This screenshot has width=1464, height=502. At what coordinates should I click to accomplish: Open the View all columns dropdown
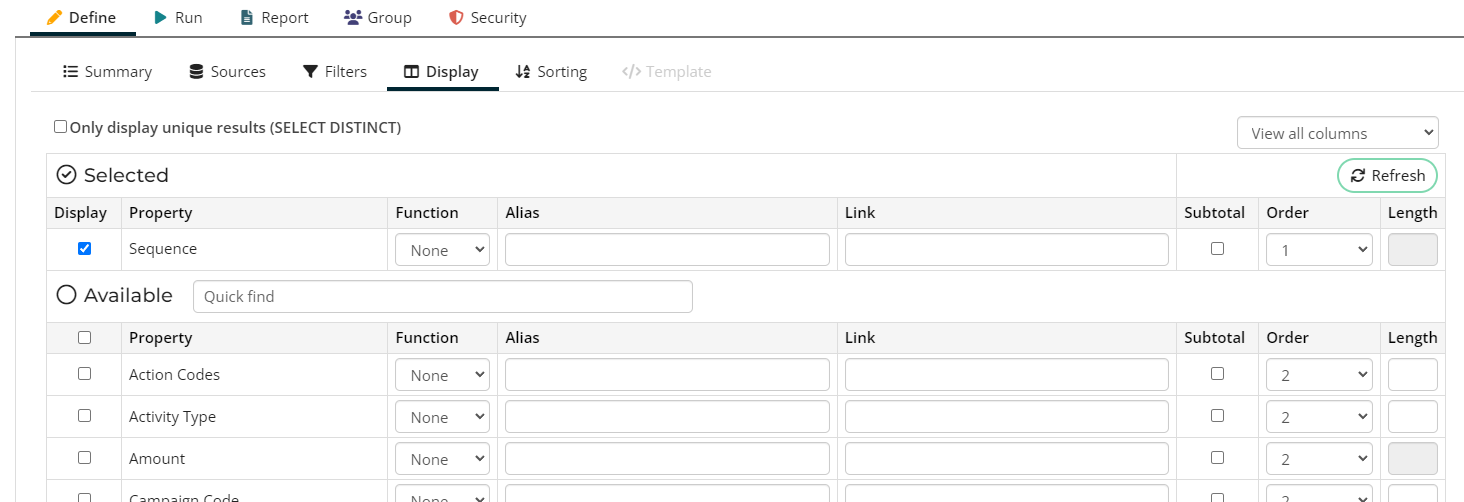1337,133
